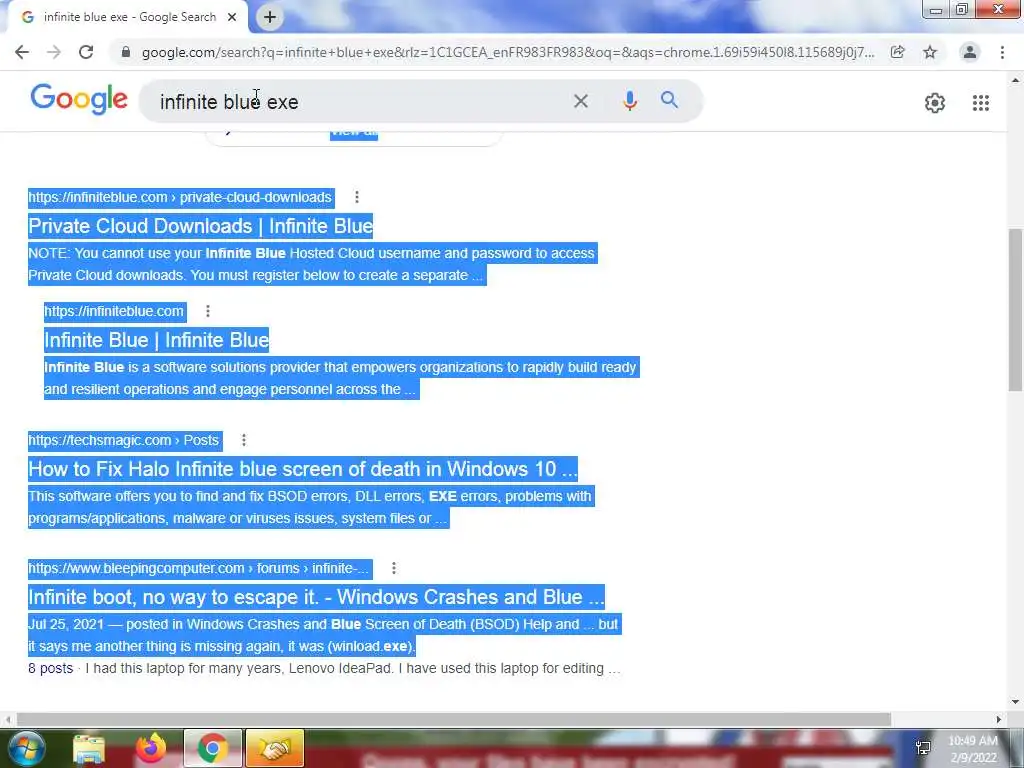Open the Google apps grid
Viewport: 1024px width, 768px height.
tap(980, 103)
